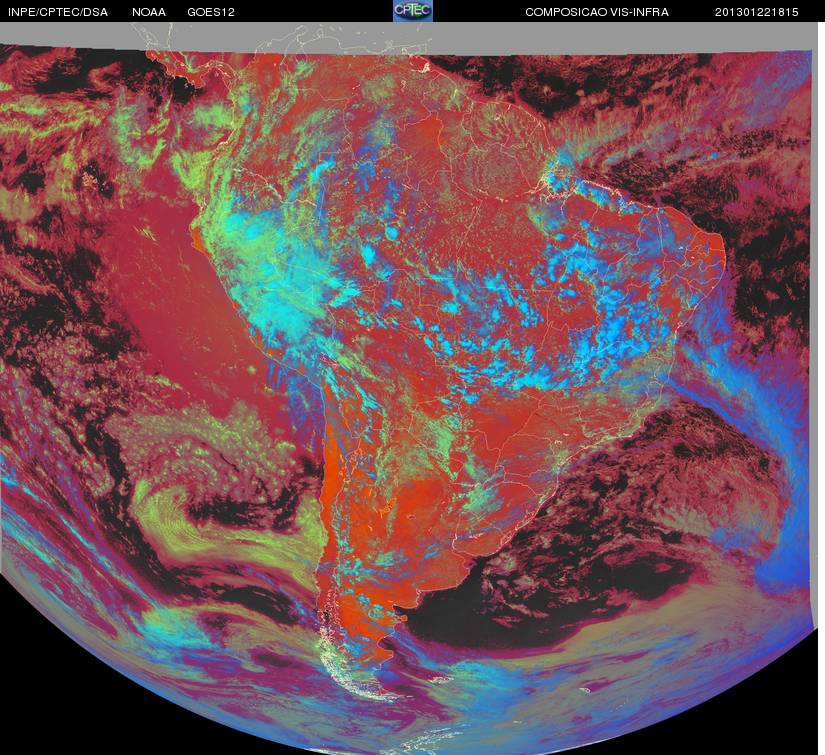This screenshot has height=755, width=825.
Task: Select the GOES12 satellite label
Action: point(211,12)
